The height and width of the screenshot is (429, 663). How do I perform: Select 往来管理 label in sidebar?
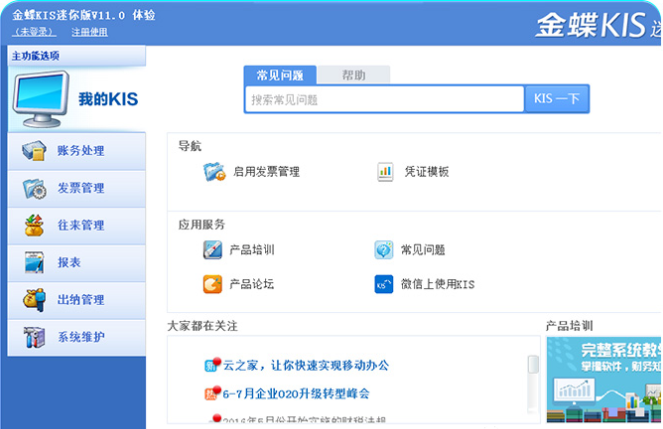point(81,225)
